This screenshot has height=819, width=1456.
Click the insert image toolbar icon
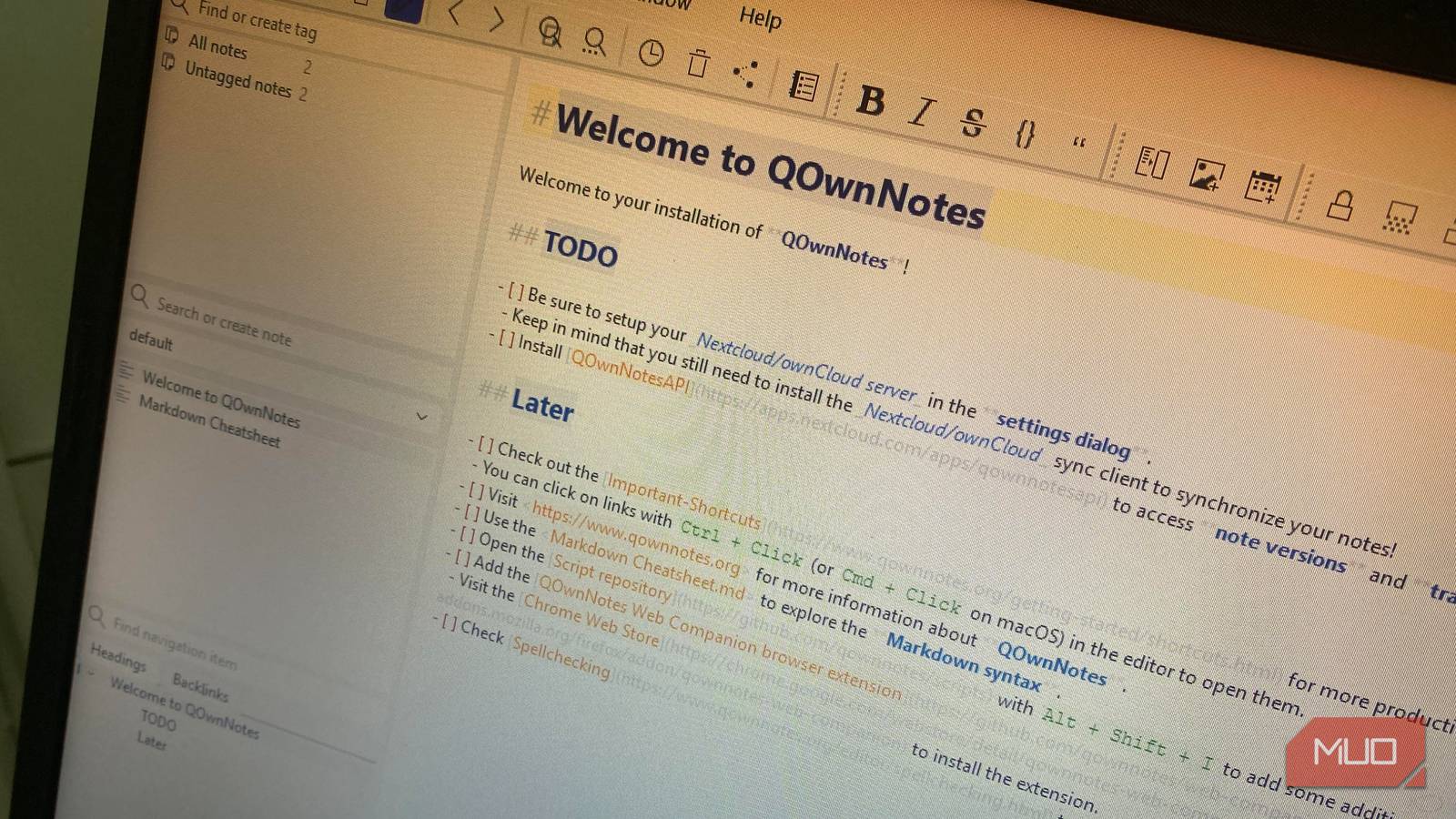coord(1206,175)
